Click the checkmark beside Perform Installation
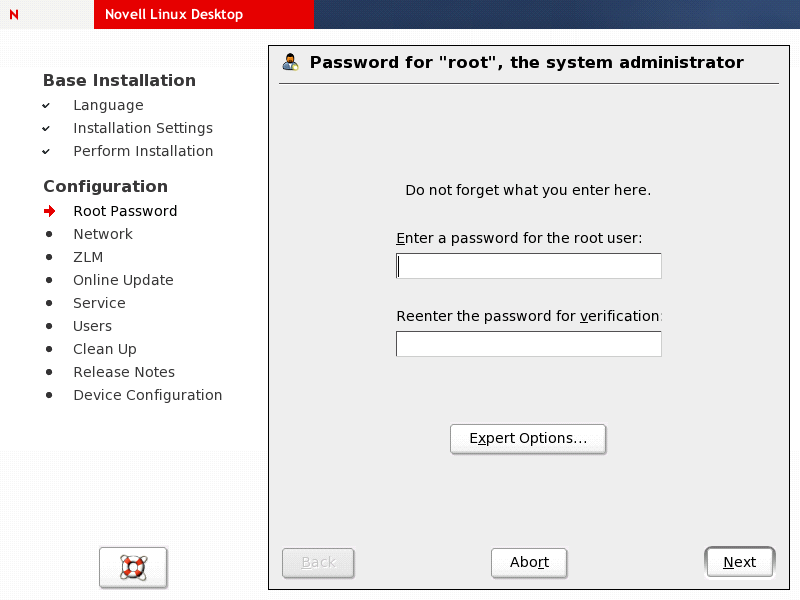800x600 pixels. (46, 151)
